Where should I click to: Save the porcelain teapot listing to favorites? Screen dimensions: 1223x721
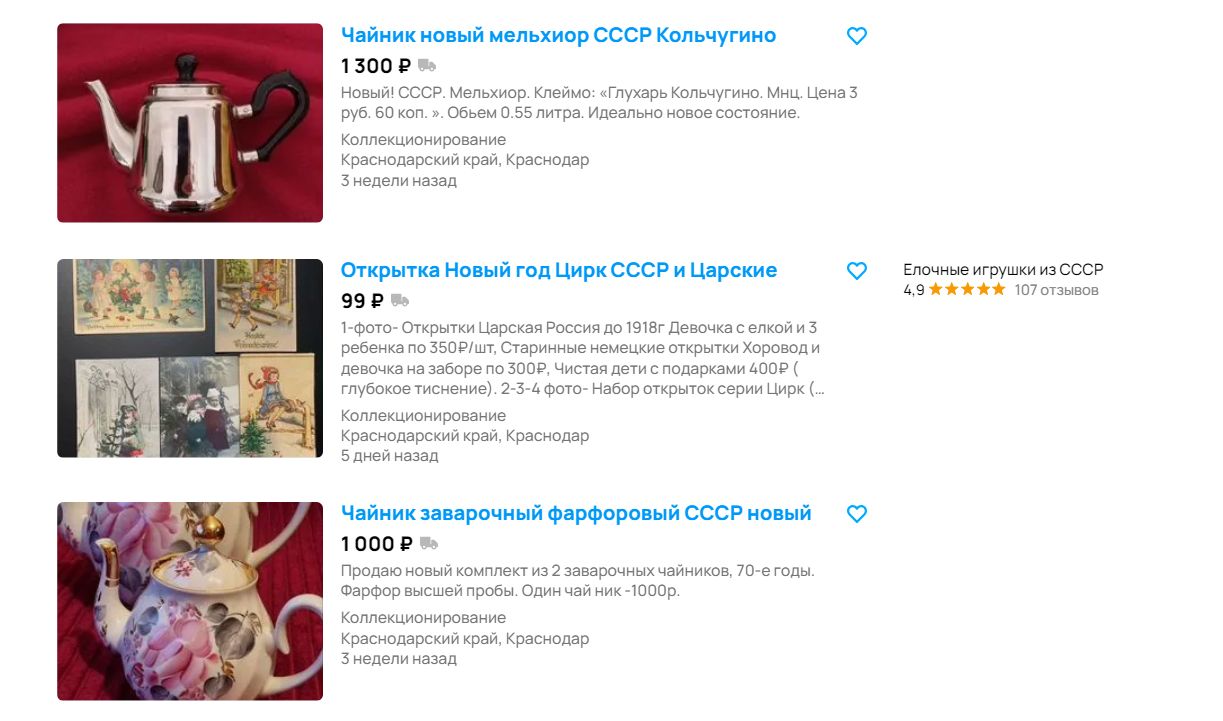[857, 514]
